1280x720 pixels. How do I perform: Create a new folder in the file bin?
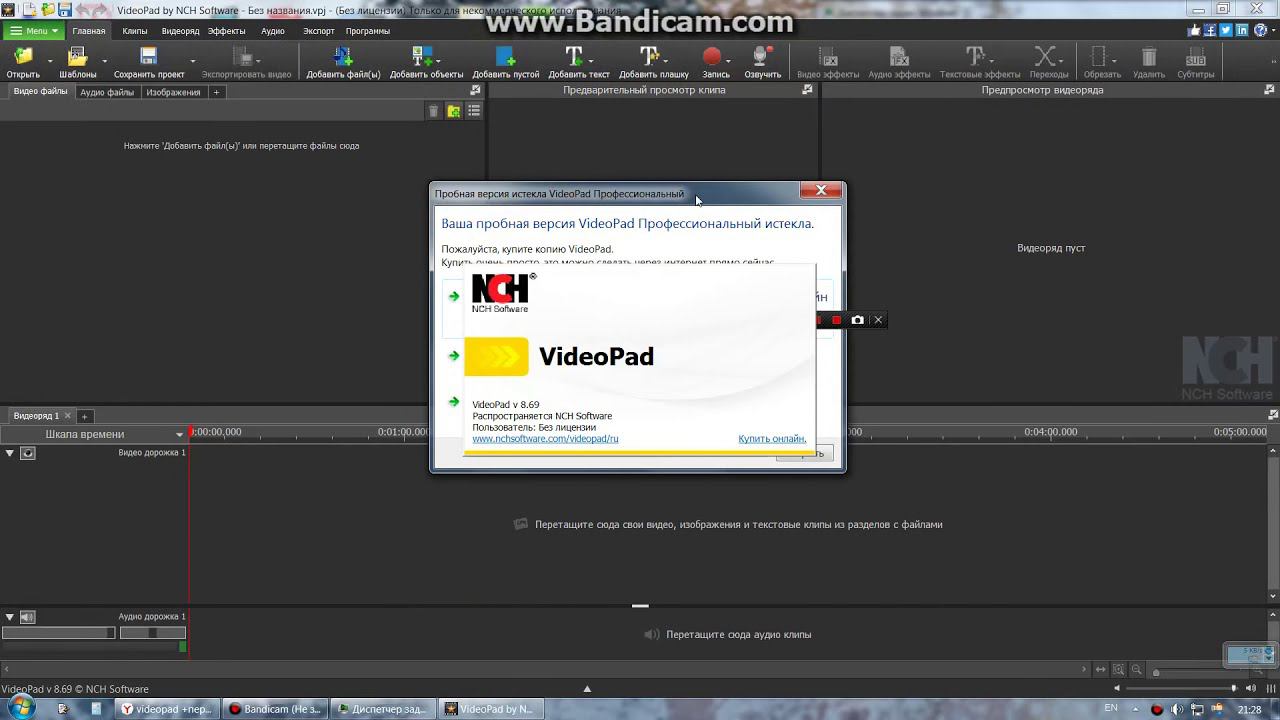(x=454, y=111)
